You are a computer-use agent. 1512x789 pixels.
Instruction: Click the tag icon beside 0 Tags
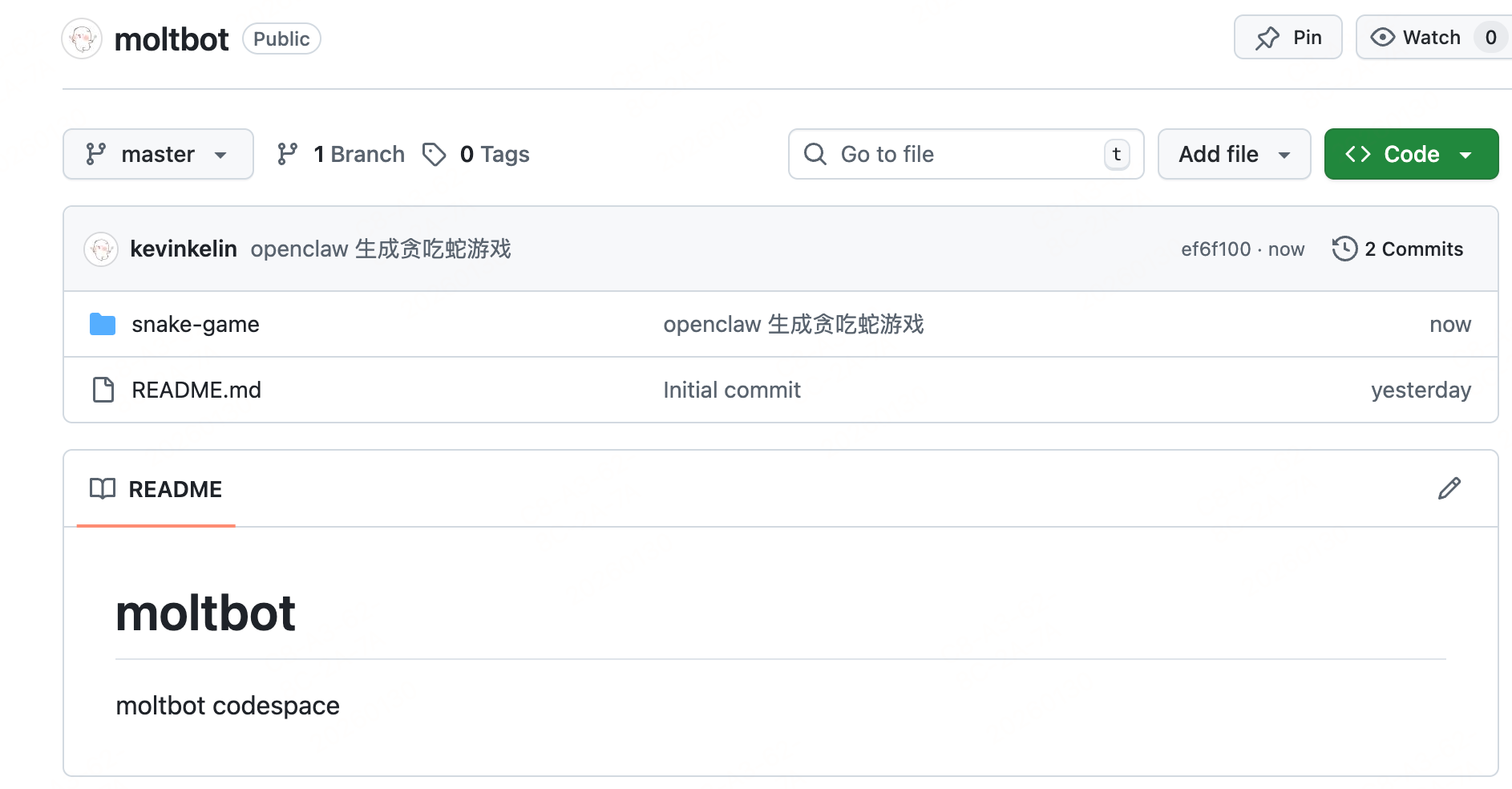[435, 154]
